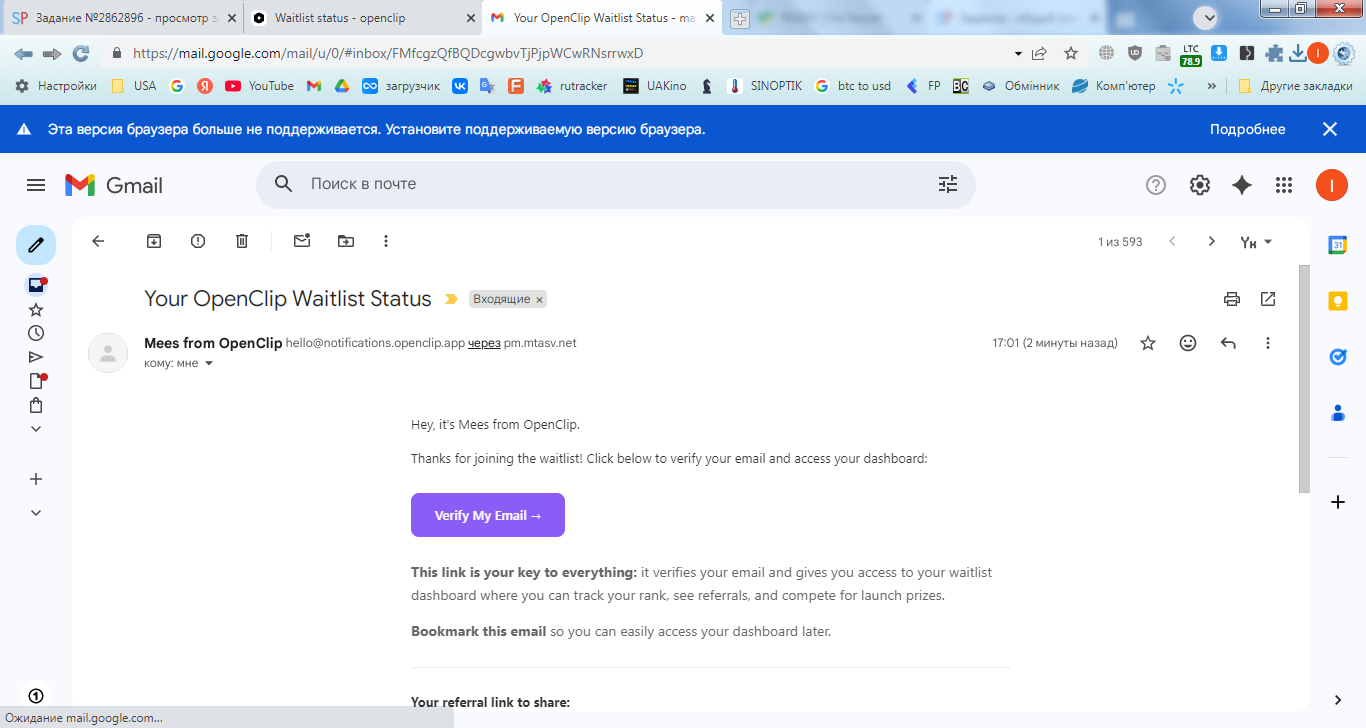Viewport: 1366px width, 728px height.
Task: Click 'Подробнее' in browser warning bar
Action: (1247, 129)
